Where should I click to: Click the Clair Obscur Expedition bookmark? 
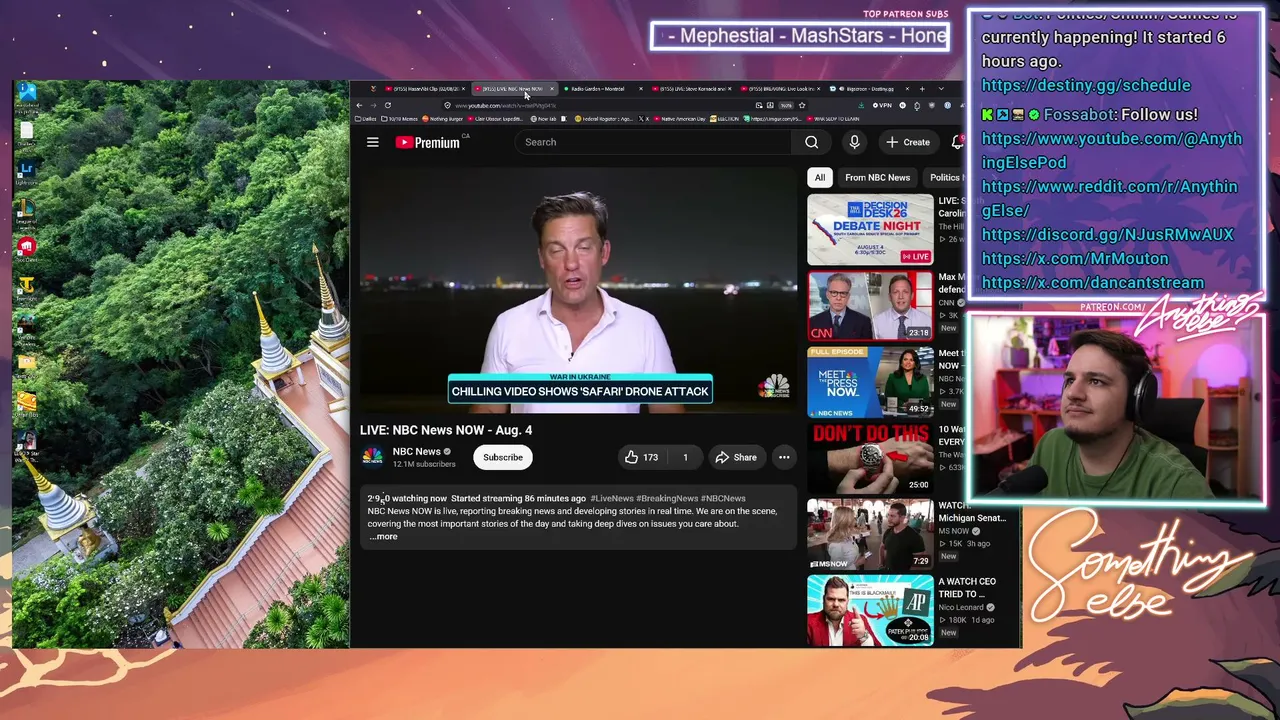click(497, 119)
